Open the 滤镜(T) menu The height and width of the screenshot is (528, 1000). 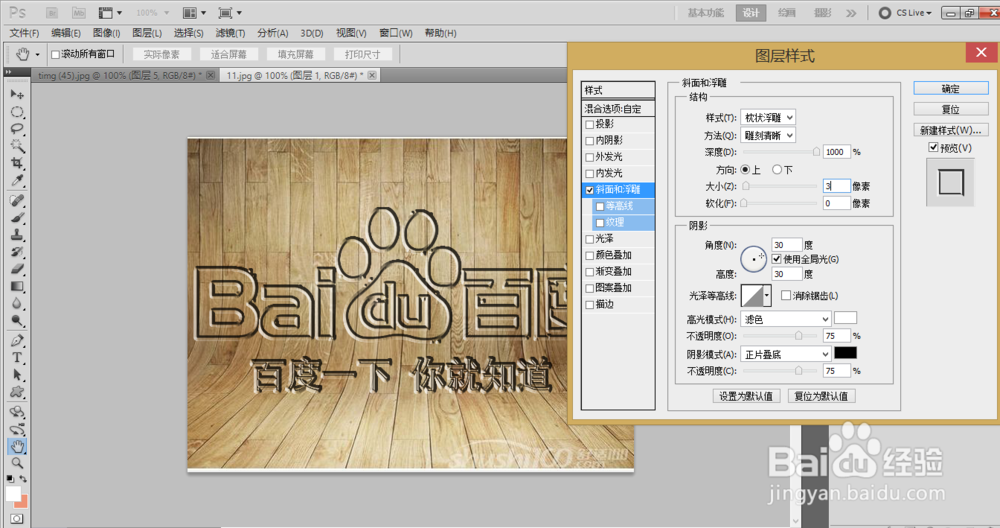(x=230, y=33)
